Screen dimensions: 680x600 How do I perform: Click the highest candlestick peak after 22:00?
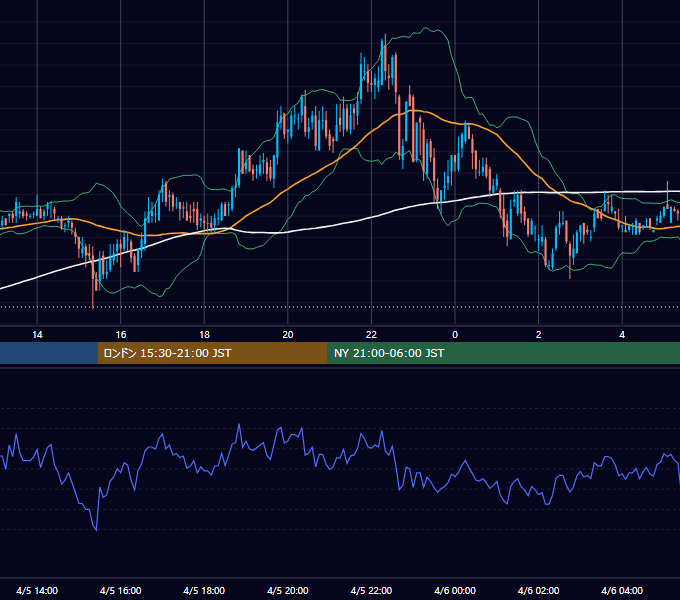385,36
